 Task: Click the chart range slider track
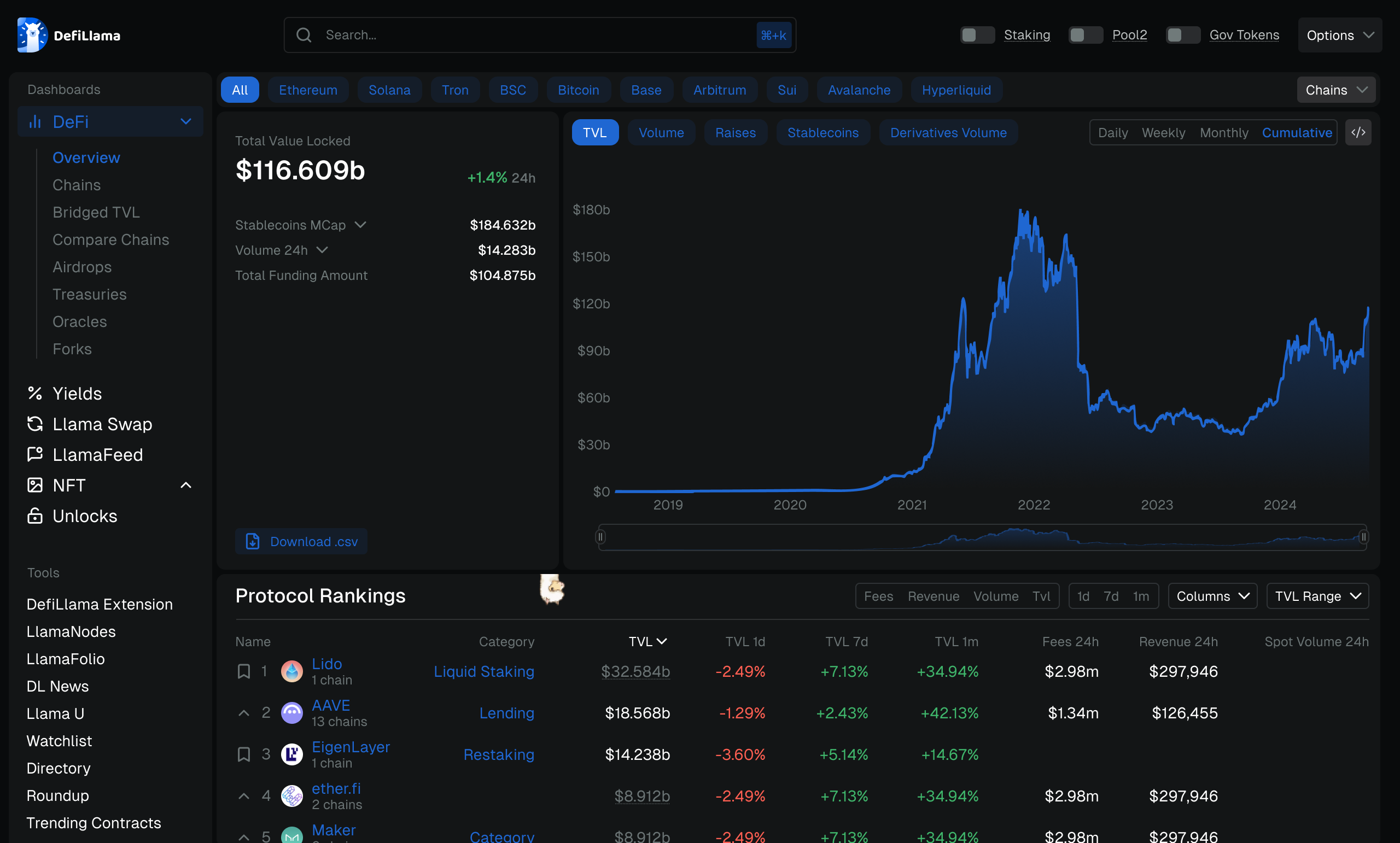pyautogui.click(x=982, y=537)
